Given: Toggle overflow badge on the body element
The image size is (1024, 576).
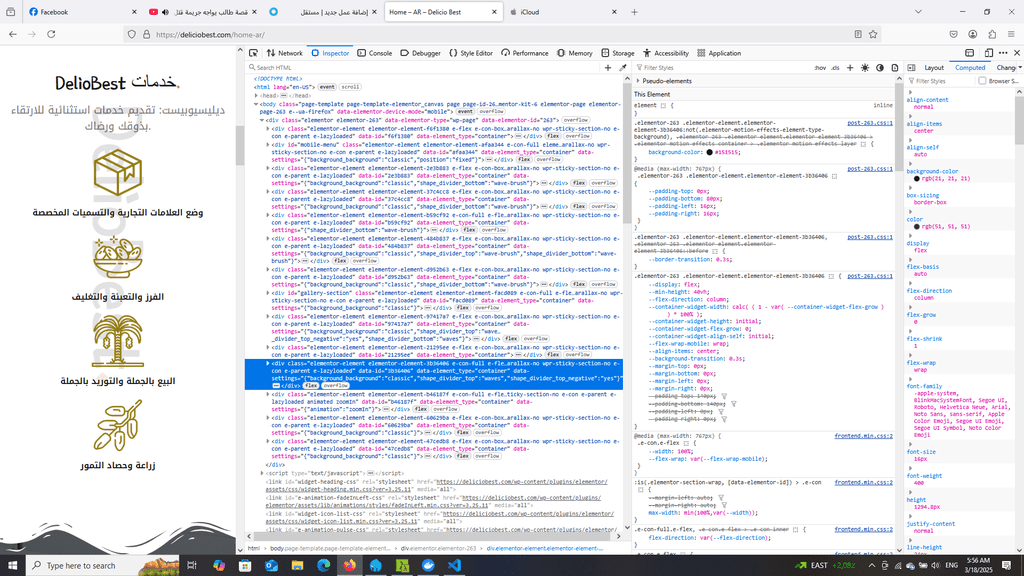Looking at the screenshot, I should pos(492,112).
